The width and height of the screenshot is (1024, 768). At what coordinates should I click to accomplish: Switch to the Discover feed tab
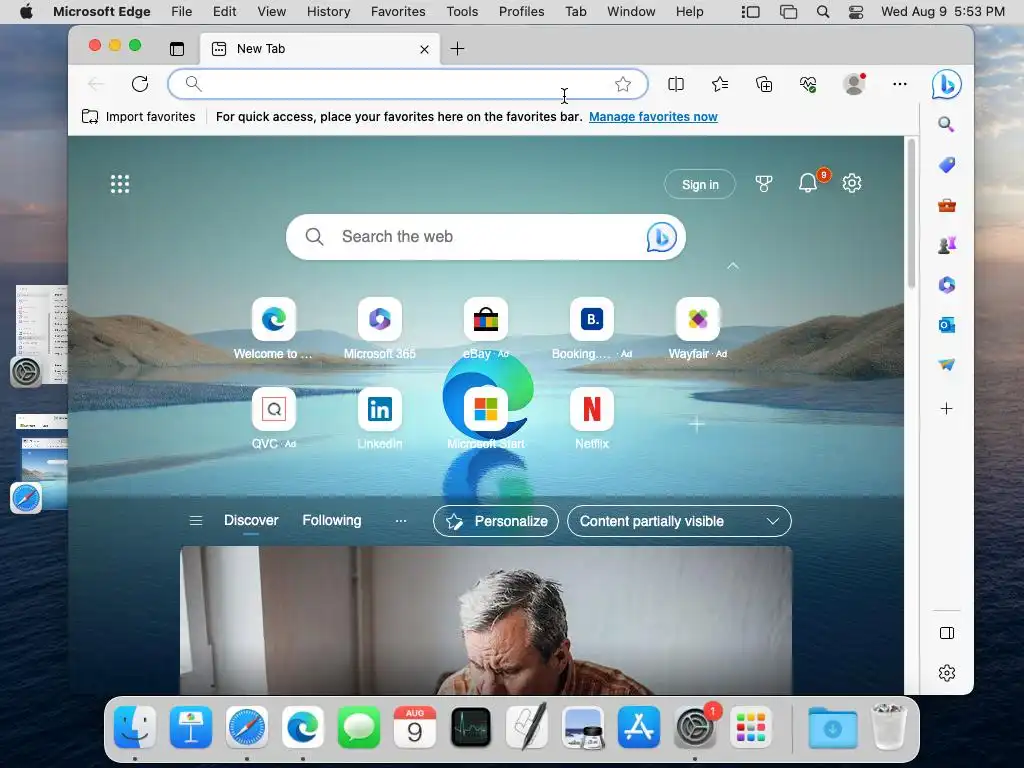(251, 520)
